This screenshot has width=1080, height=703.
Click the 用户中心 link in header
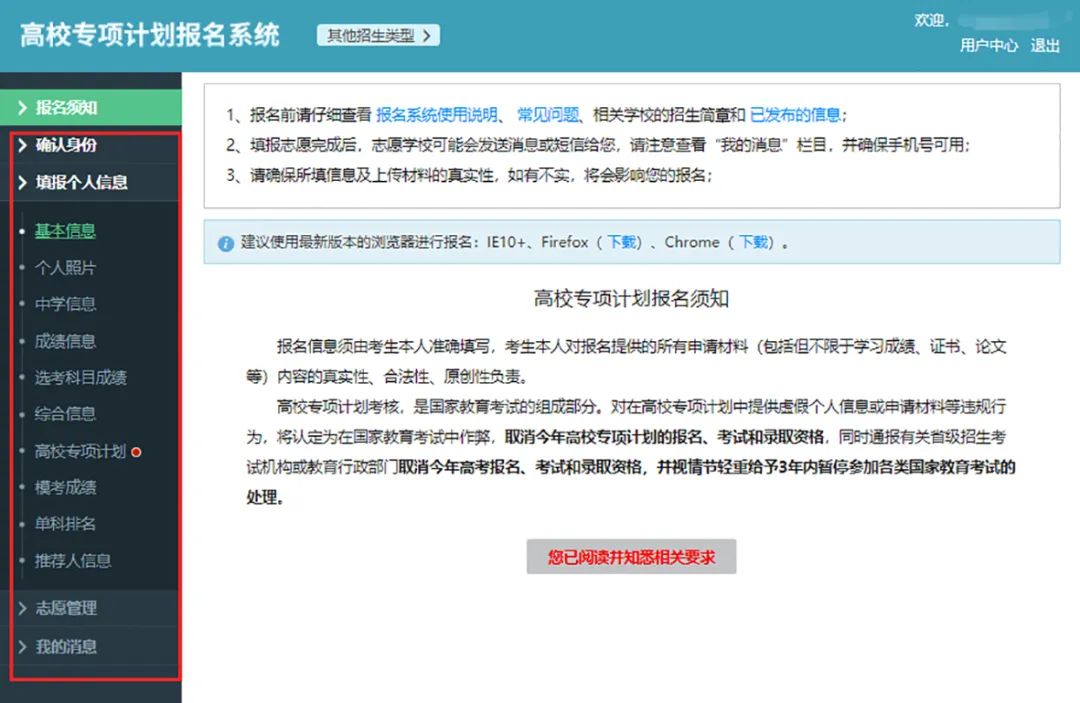point(989,46)
